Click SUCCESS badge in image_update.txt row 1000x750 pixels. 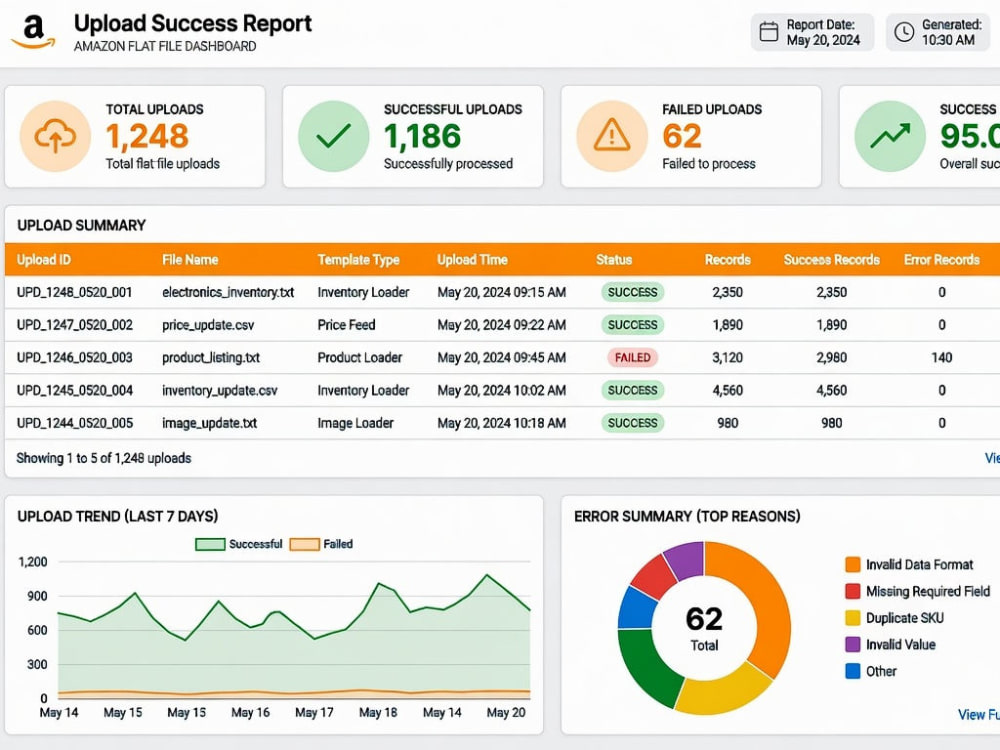click(632, 423)
